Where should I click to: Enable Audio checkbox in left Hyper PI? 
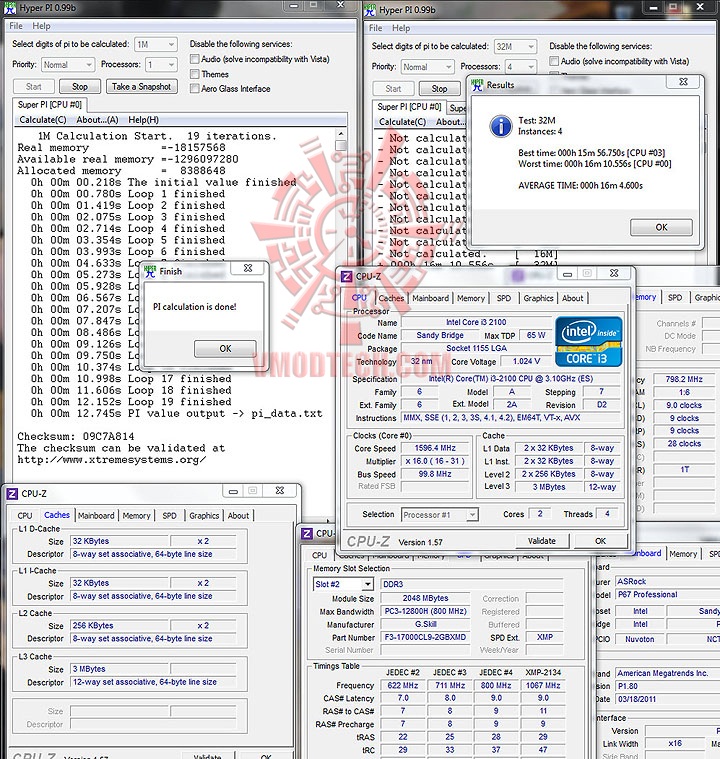(195, 59)
